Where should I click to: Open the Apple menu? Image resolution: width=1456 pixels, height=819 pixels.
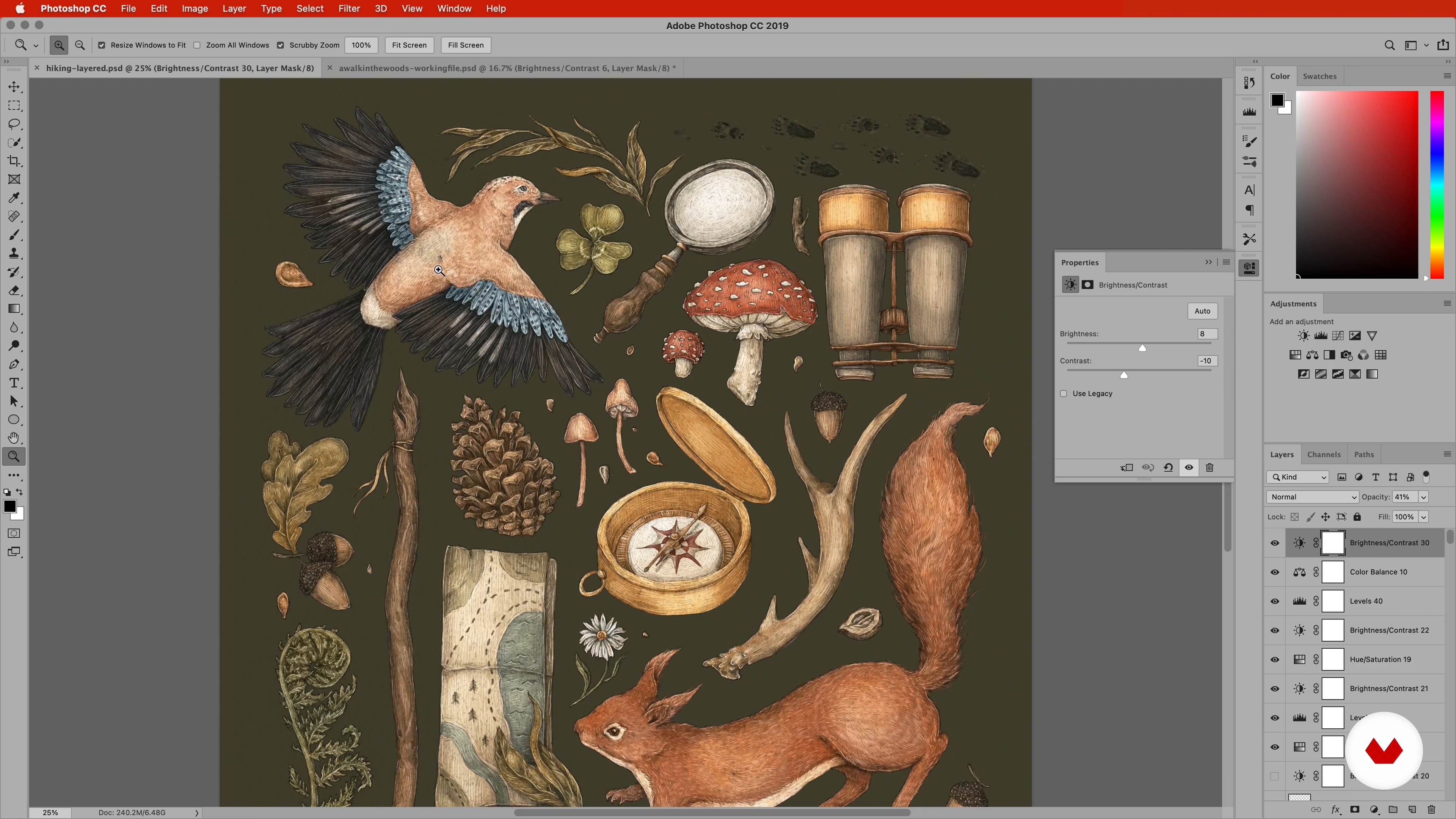20,8
